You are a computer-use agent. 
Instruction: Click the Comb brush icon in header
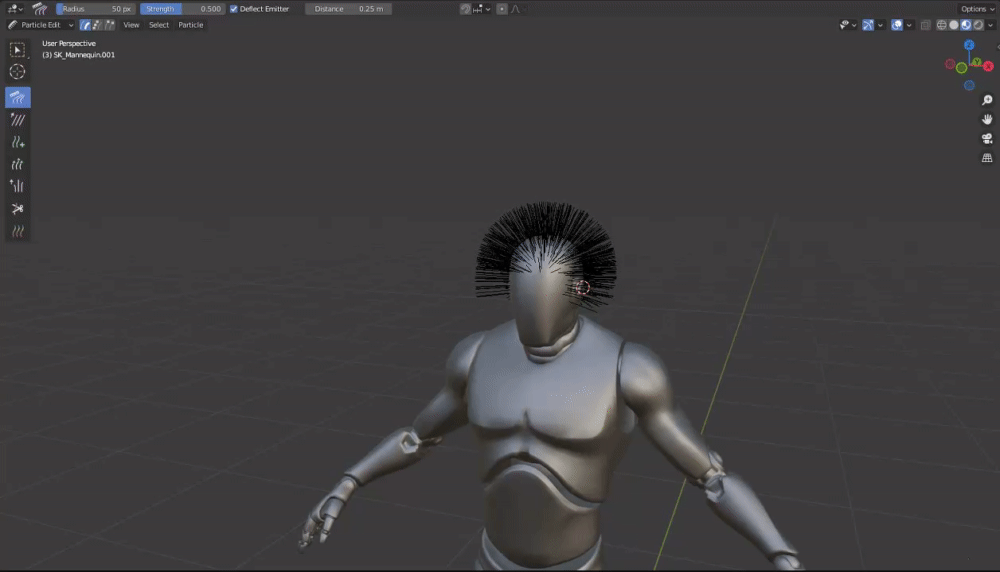point(40,9)
